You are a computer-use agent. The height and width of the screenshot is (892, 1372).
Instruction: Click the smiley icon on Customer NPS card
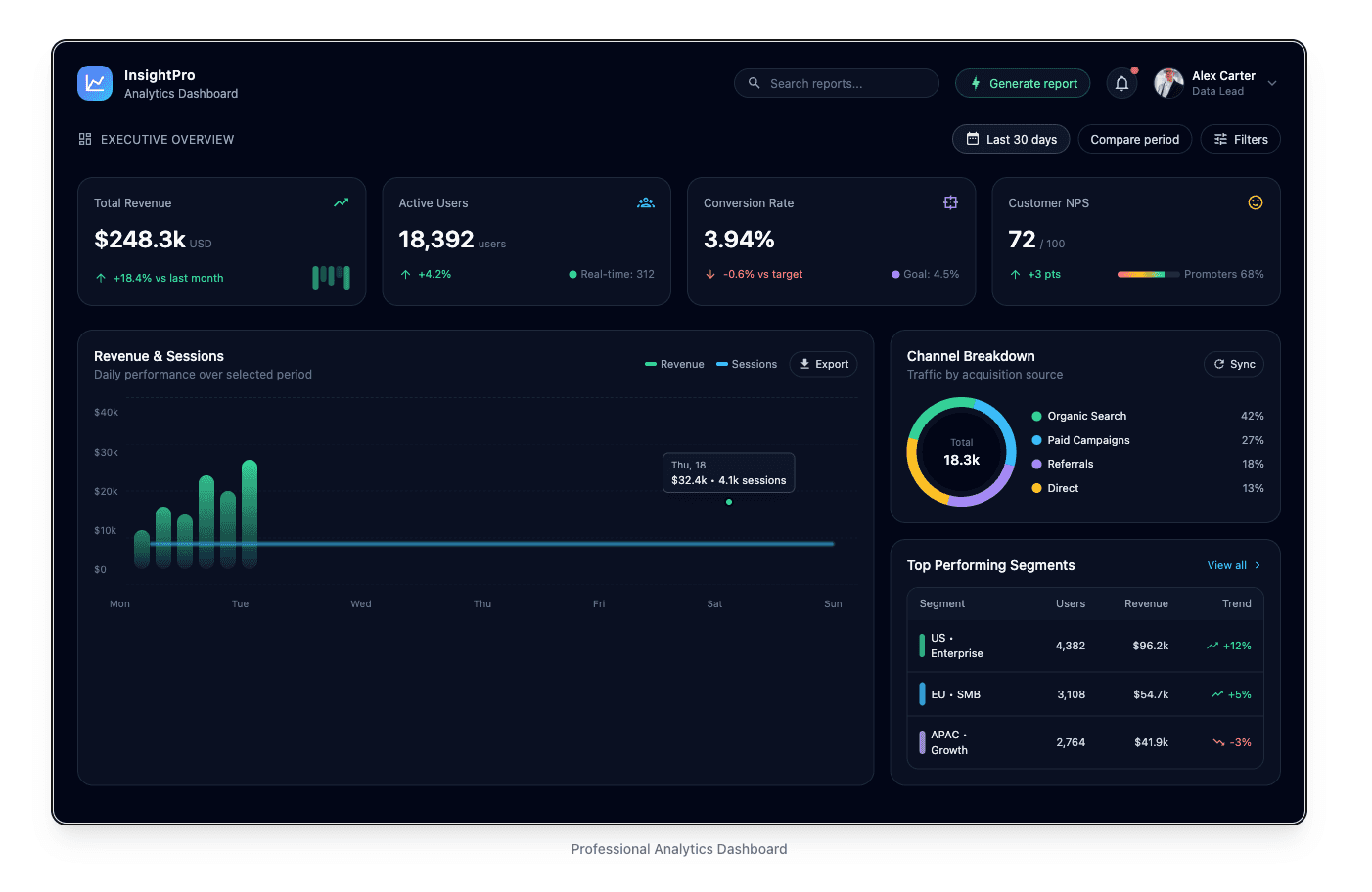coord(1256,202)
